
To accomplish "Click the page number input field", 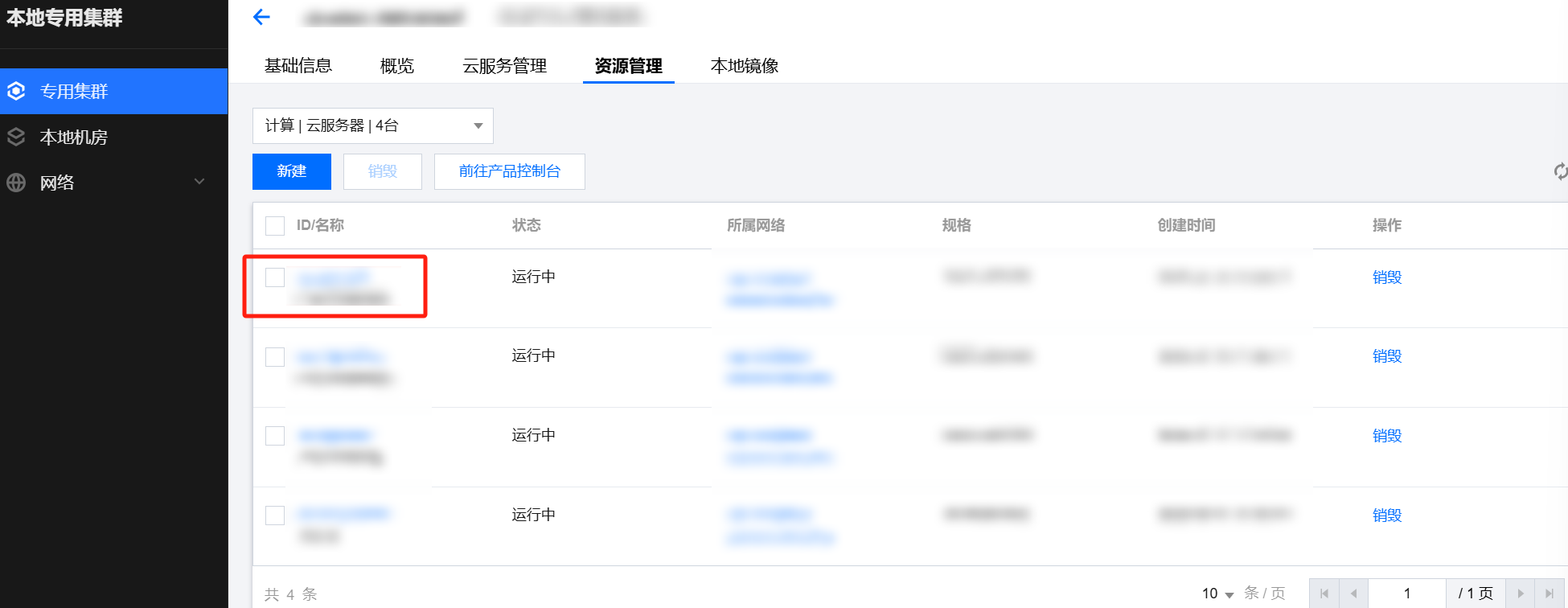I will 1407,594.
